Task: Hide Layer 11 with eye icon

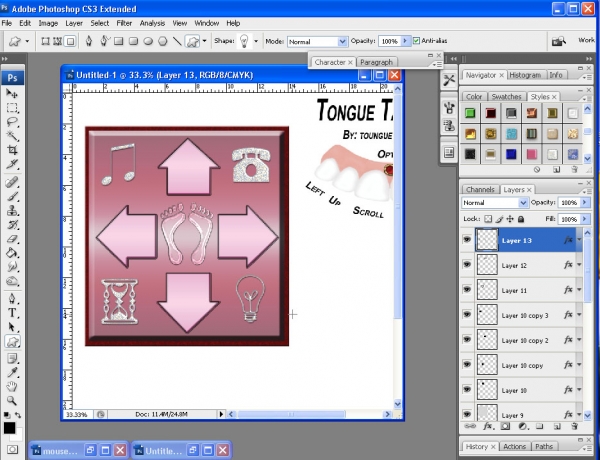Action: click(x=467, y=290)
